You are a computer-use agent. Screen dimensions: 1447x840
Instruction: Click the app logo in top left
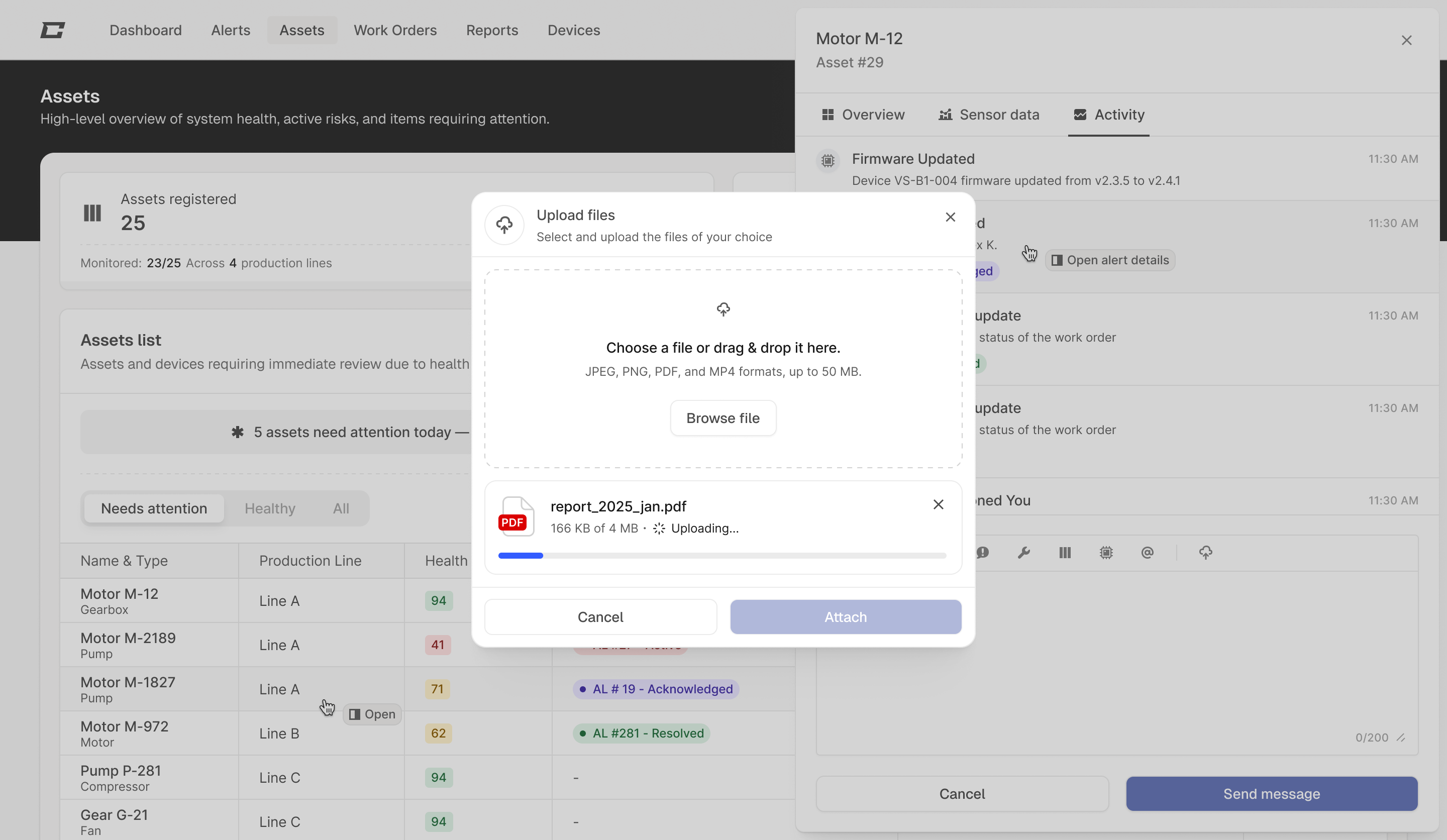tap(52, 30)
